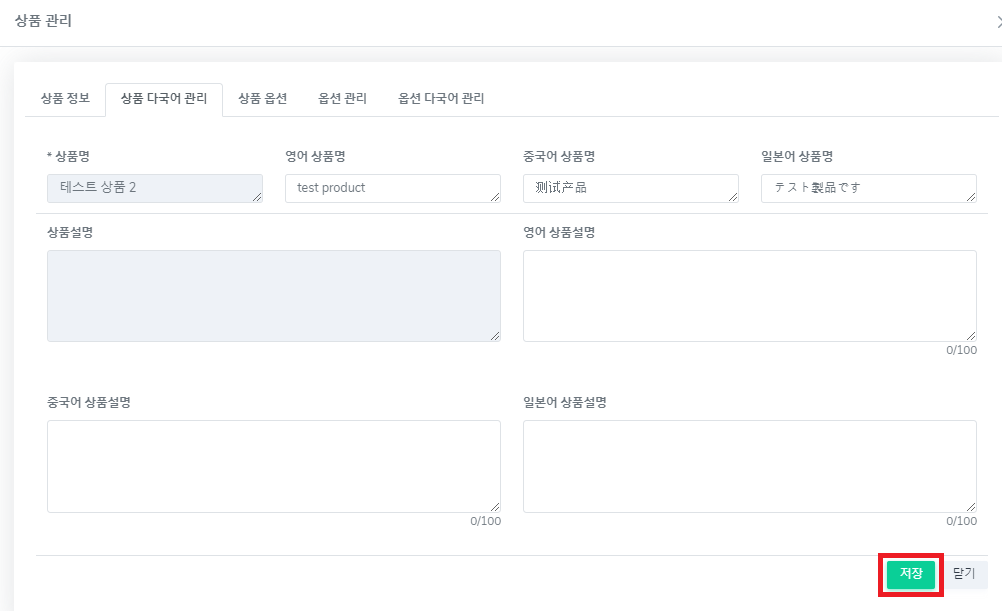This screenshot has width=1002, height=611.
Task: Click inside the 중국어 상품설명 text area
Action: click(x=273, y=465)
